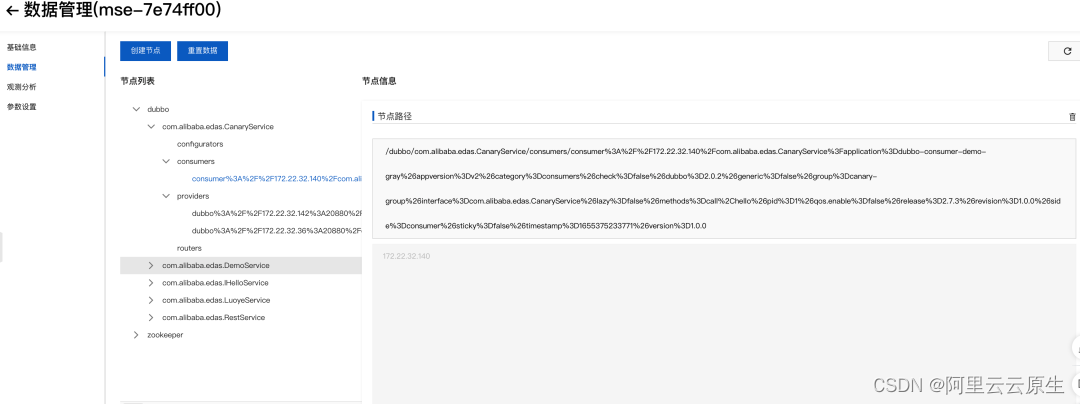1080x404 pixels.
Task: Click the node data field showing 172.22.32.140
Action: (724, 323)
